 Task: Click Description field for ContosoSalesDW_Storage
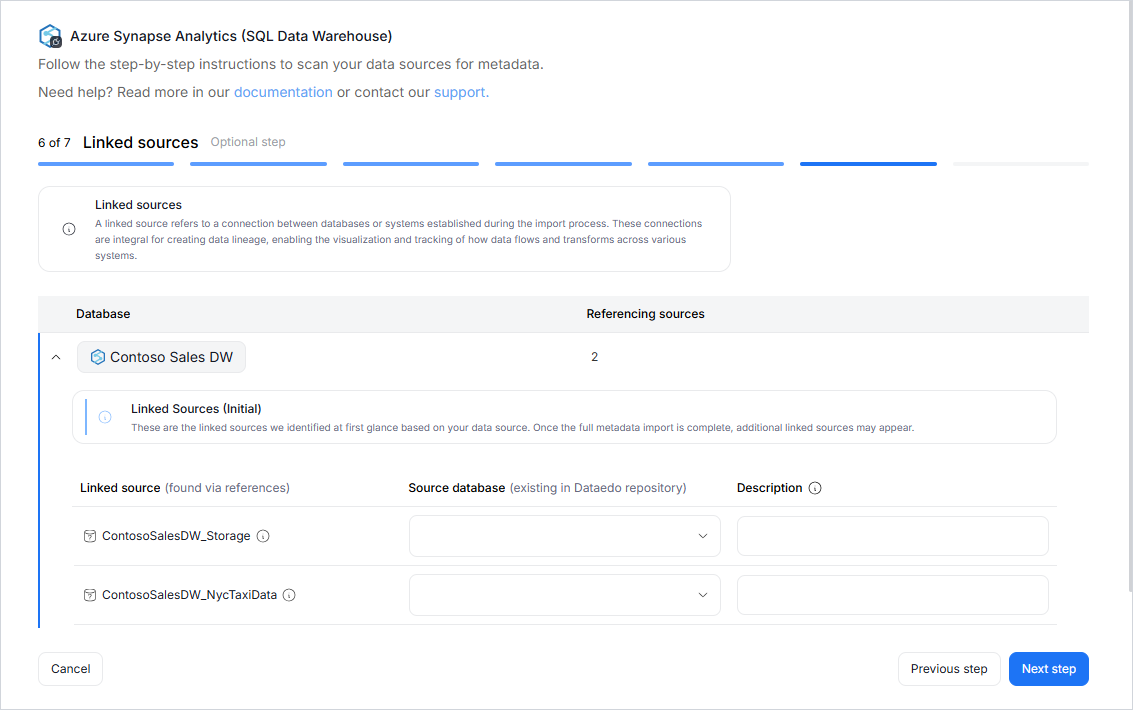892,536
